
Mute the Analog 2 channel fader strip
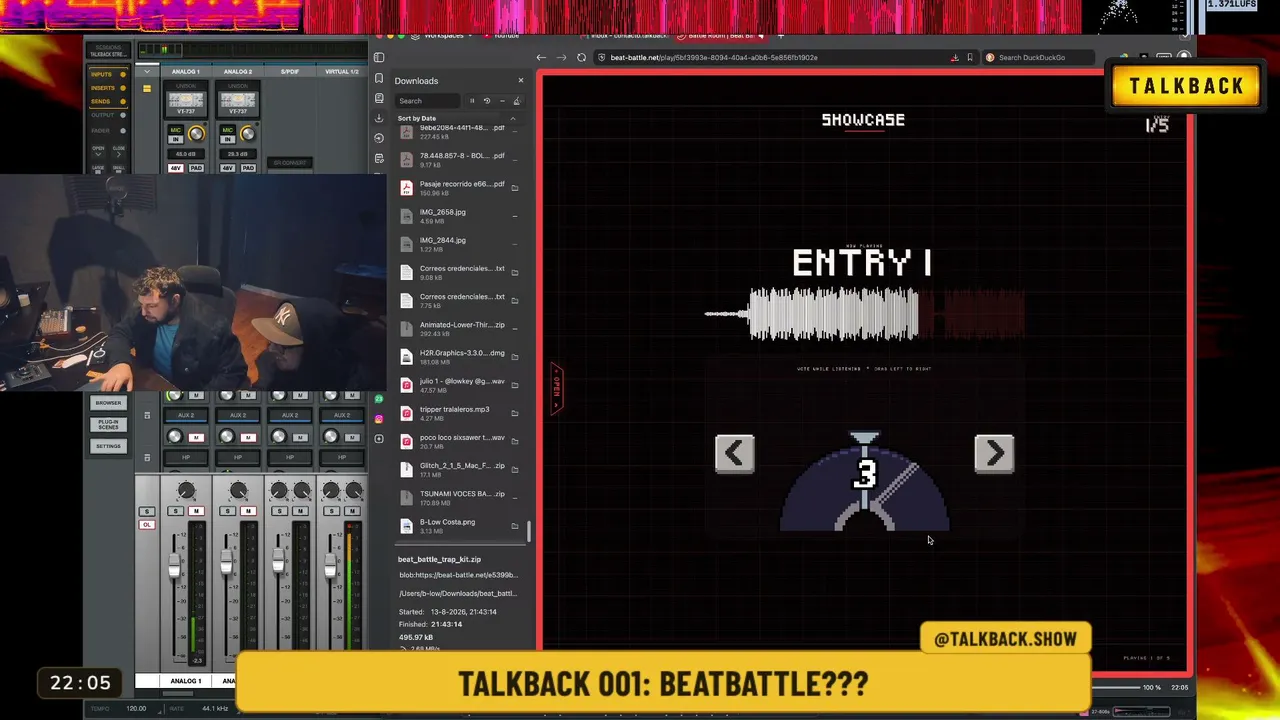coord(248,511)
